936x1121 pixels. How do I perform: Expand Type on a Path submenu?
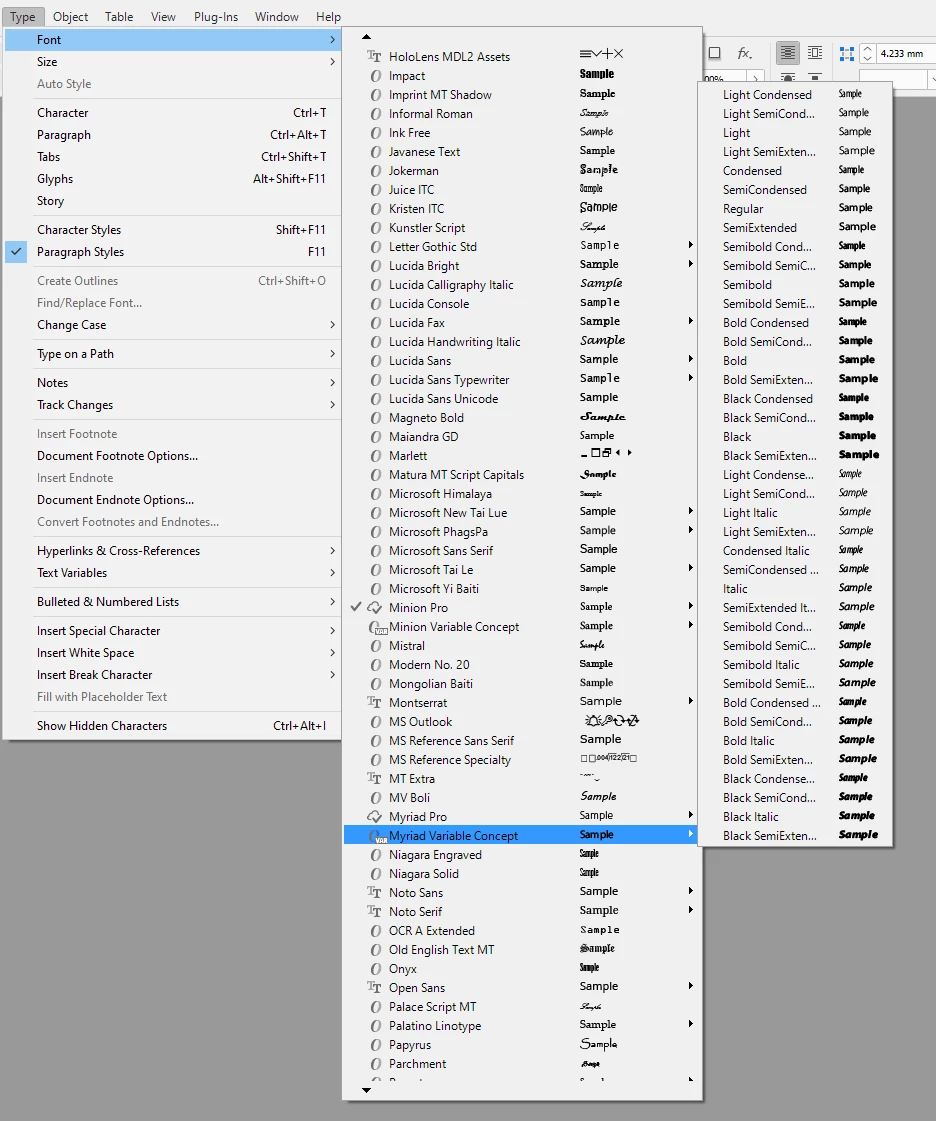coord(172,354)
